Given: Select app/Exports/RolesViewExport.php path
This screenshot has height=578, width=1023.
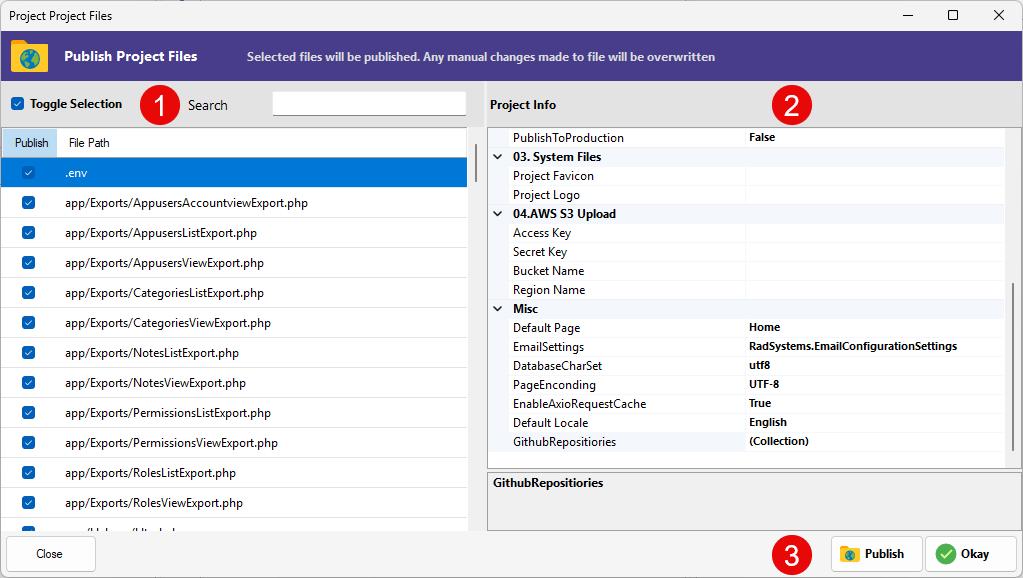Looking at the screenshot, I should 154,503.
